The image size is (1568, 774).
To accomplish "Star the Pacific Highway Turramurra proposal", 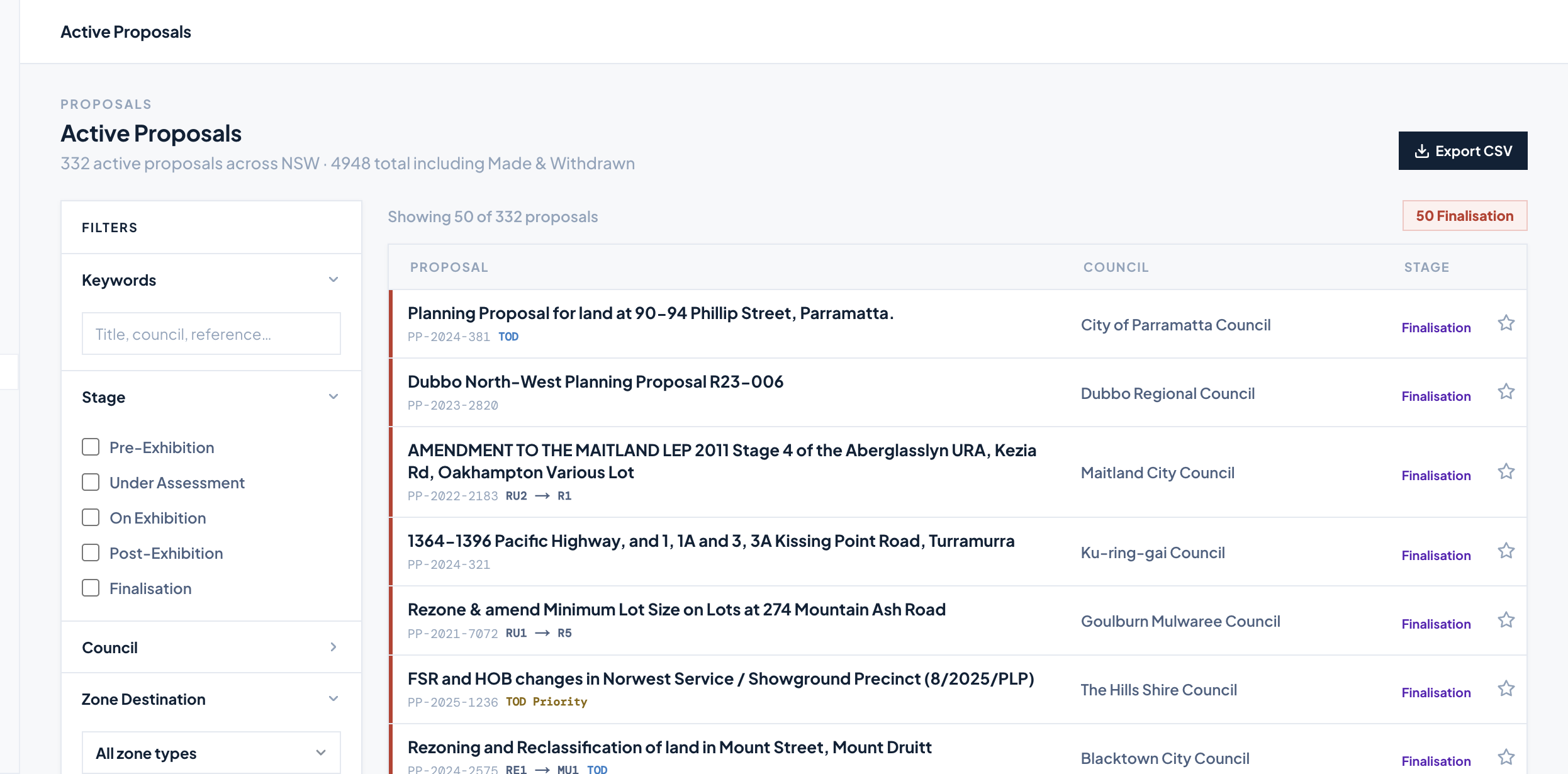I will pyautogui.click(x=1506, y=551).
